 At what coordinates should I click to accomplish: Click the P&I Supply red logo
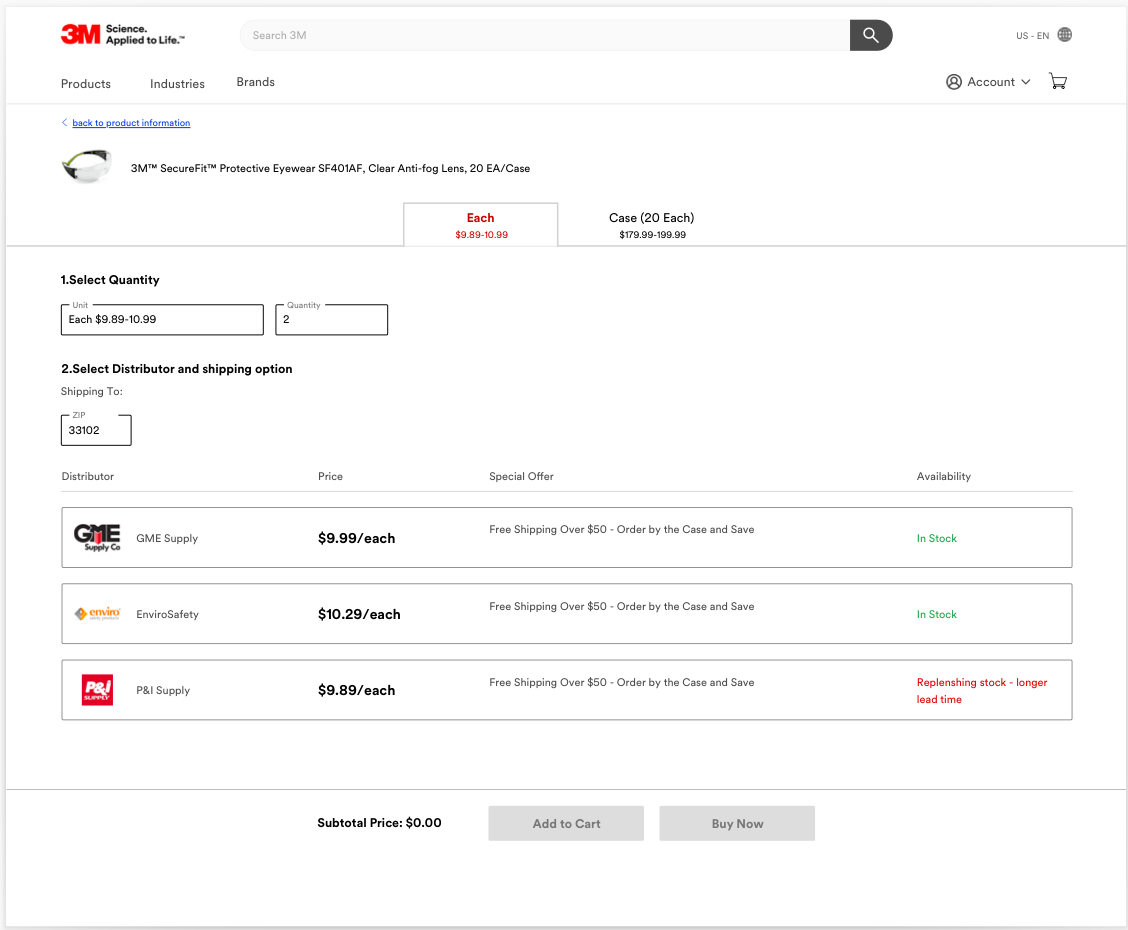tap(97, 690)
